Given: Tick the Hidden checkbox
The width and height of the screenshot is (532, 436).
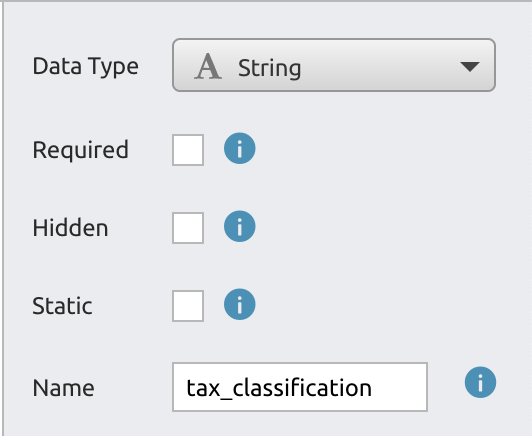Looking at the screenshot, I should coord(188,228).
